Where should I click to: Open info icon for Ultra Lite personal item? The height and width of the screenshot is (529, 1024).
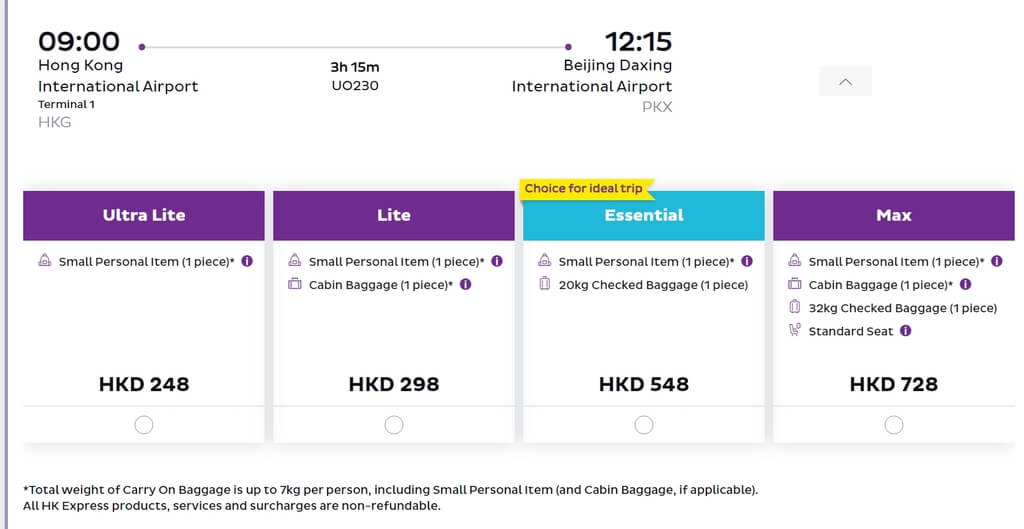click(247, 261)
